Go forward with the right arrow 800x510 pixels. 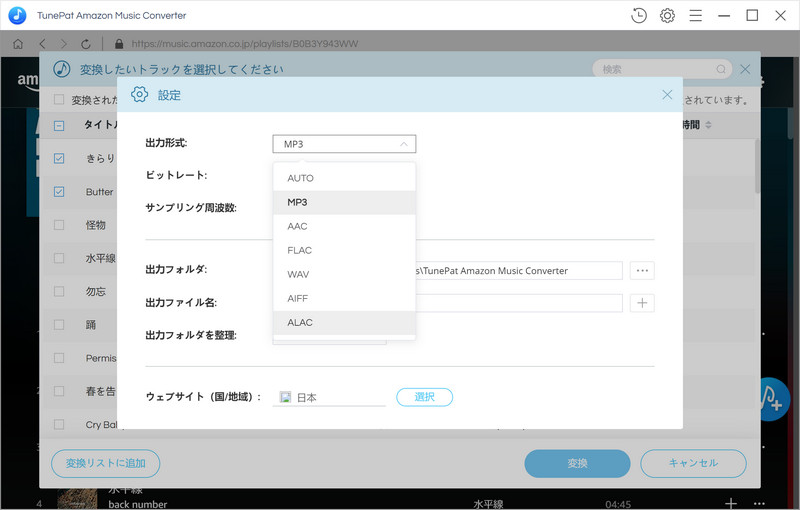click(63, 44)
